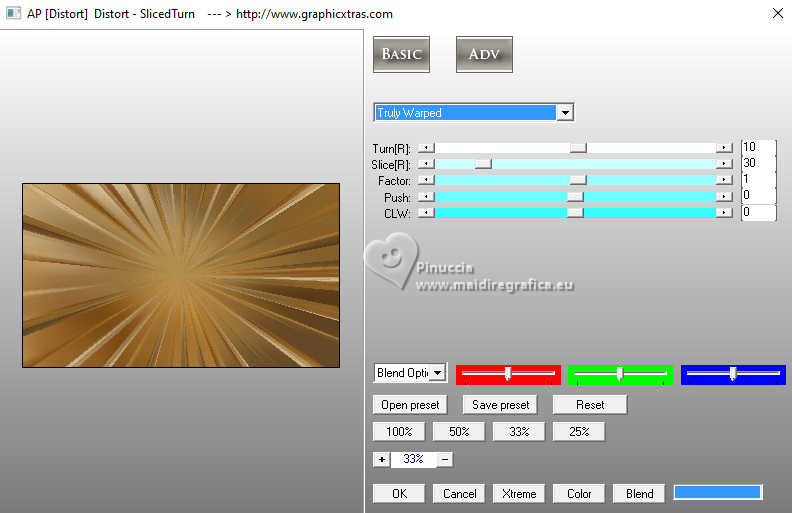Click the Factor value field showing 1
The image size is (792, 513).
tap(758, 179)
